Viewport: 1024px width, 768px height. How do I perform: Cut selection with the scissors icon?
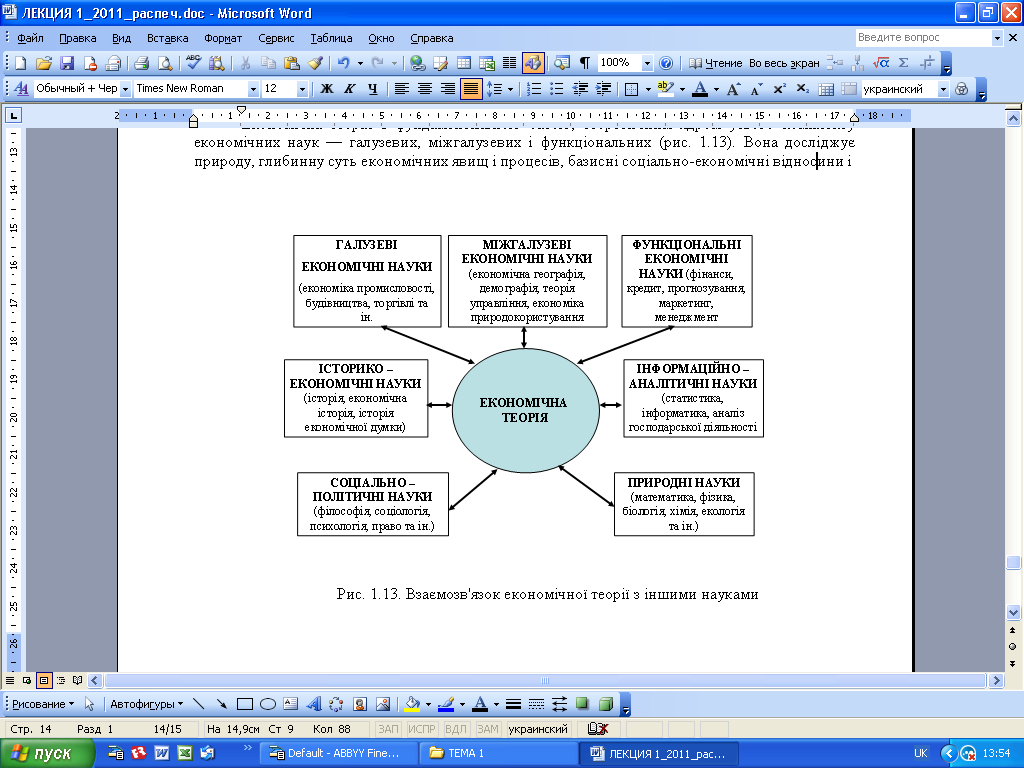pos(246,63)
